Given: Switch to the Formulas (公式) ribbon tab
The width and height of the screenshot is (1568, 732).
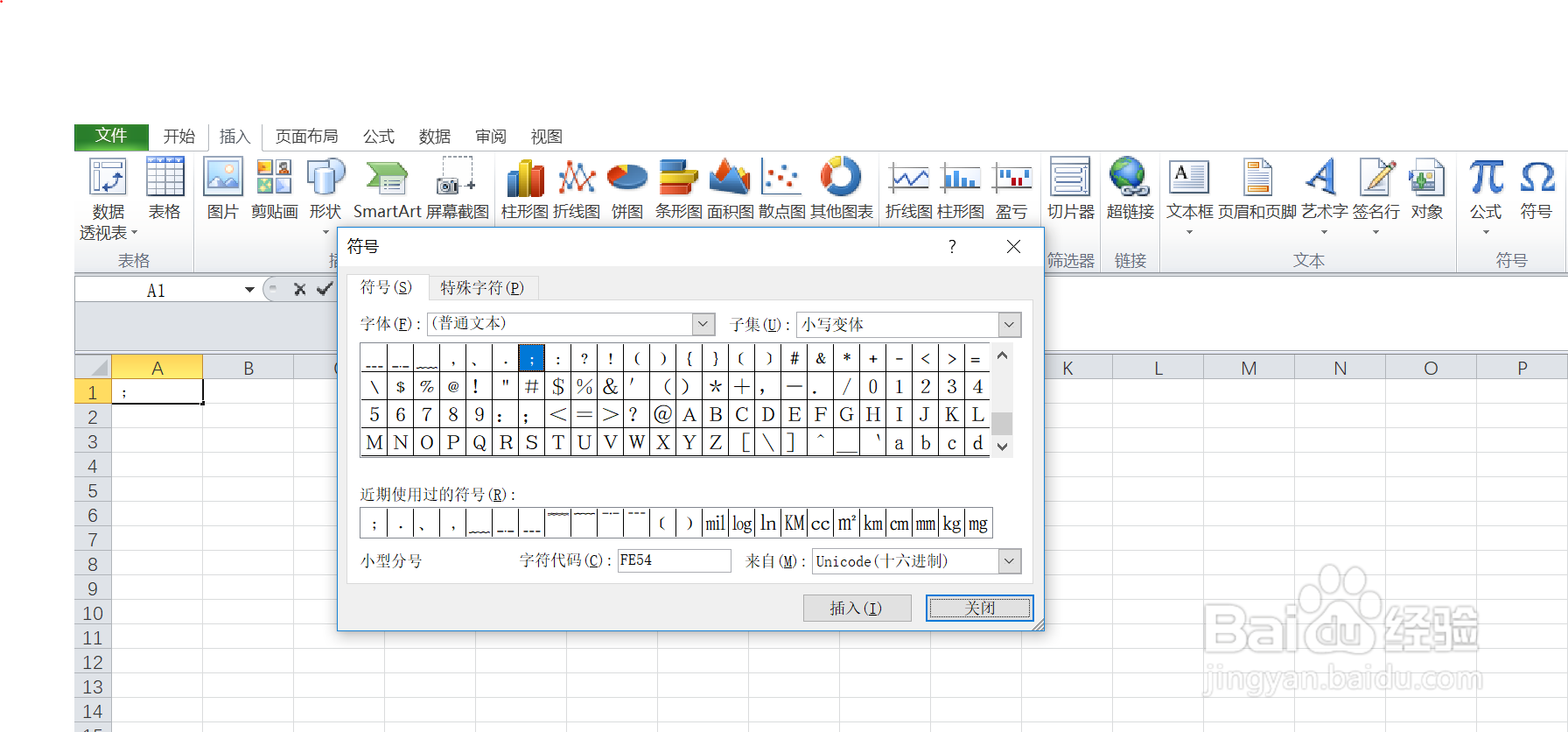Looking at the screenshot, I should (x=379, y=137).
